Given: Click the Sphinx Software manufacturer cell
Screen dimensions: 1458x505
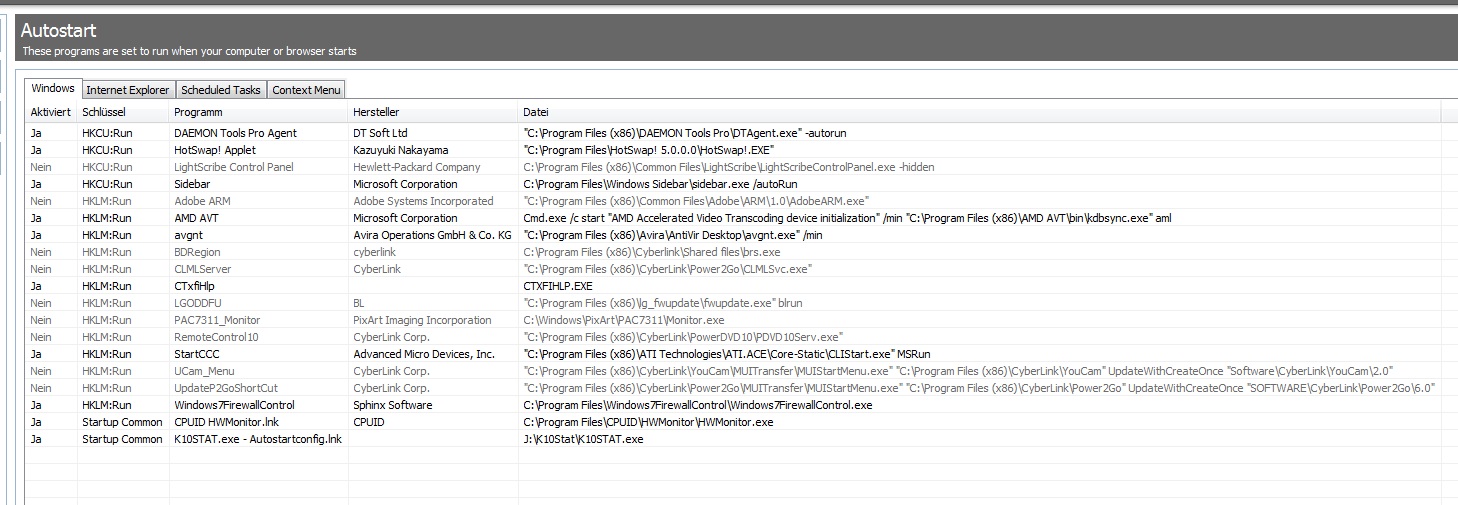Looking at the screenshot, I should (393, 405).
